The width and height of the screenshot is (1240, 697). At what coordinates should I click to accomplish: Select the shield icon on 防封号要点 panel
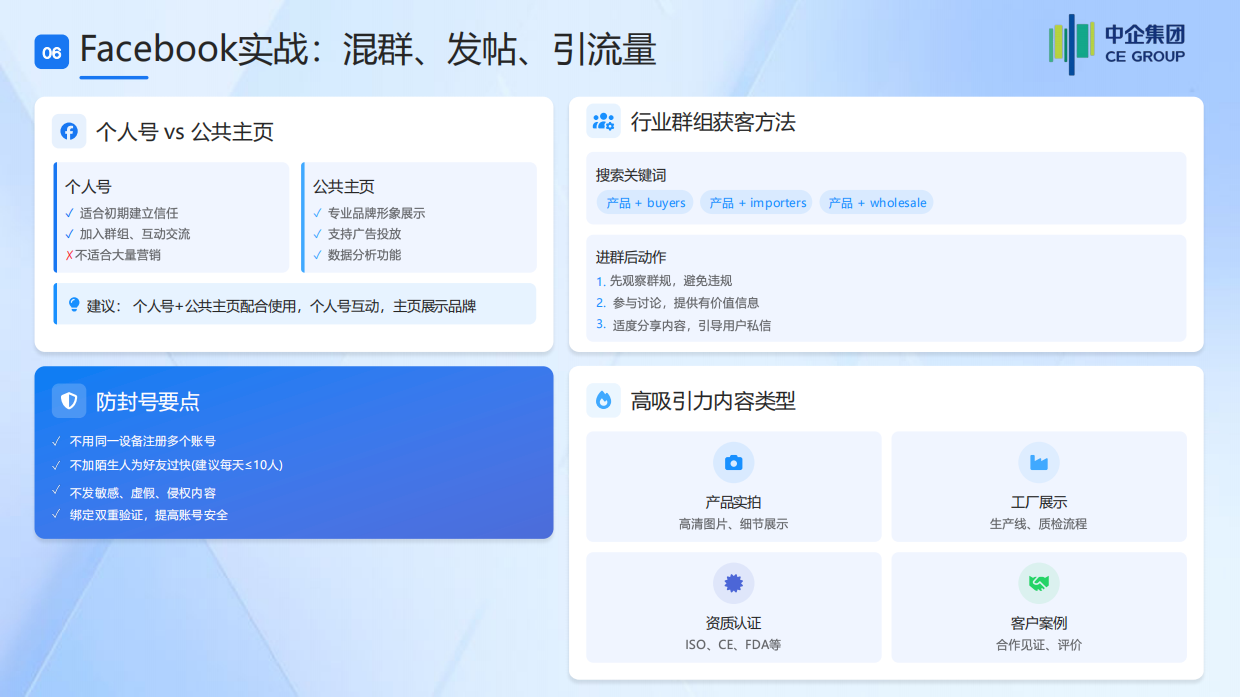click(68, 400)
